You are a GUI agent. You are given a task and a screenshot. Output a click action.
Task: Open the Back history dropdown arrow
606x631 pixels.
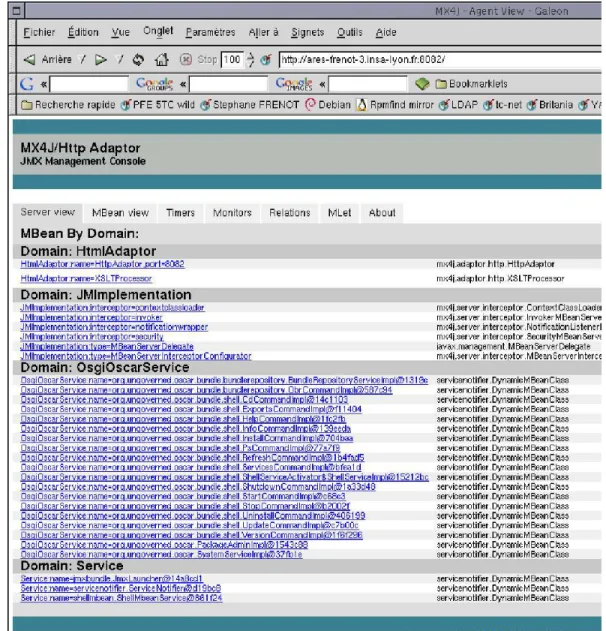(x=82, y=60)
